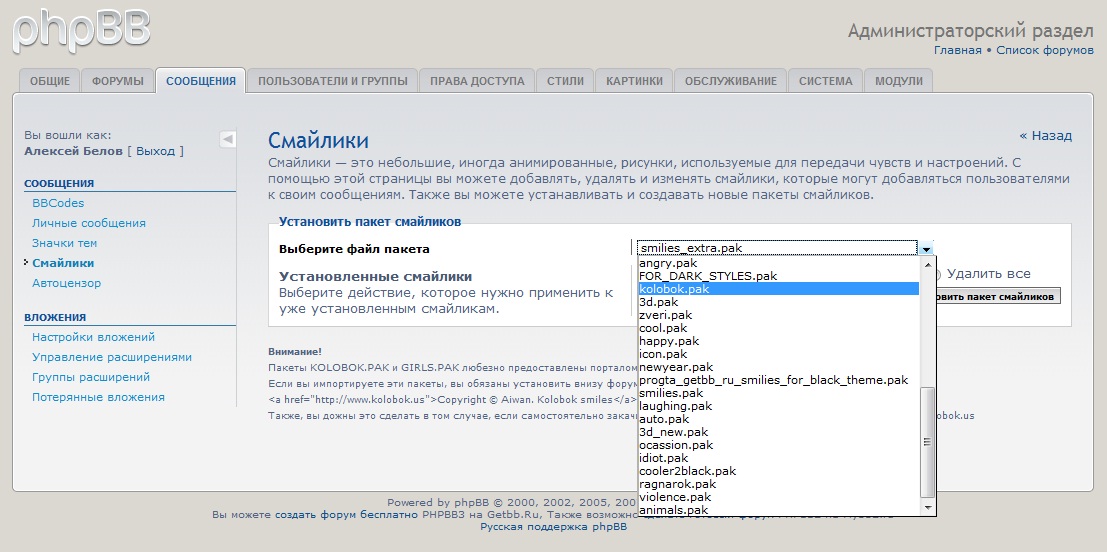The image size is (1107, 552).
Task: Pick zveri.pak in the dropdown
Action: 778,315
